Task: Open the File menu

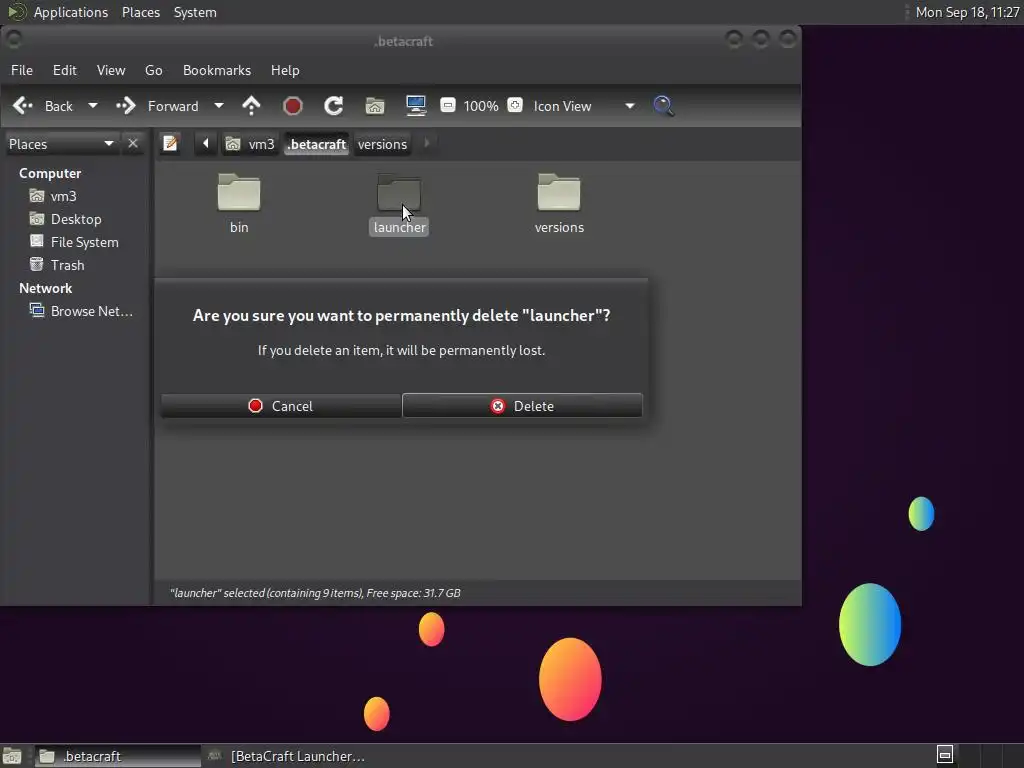Action: pyautogui.click(x=22, y=70)
